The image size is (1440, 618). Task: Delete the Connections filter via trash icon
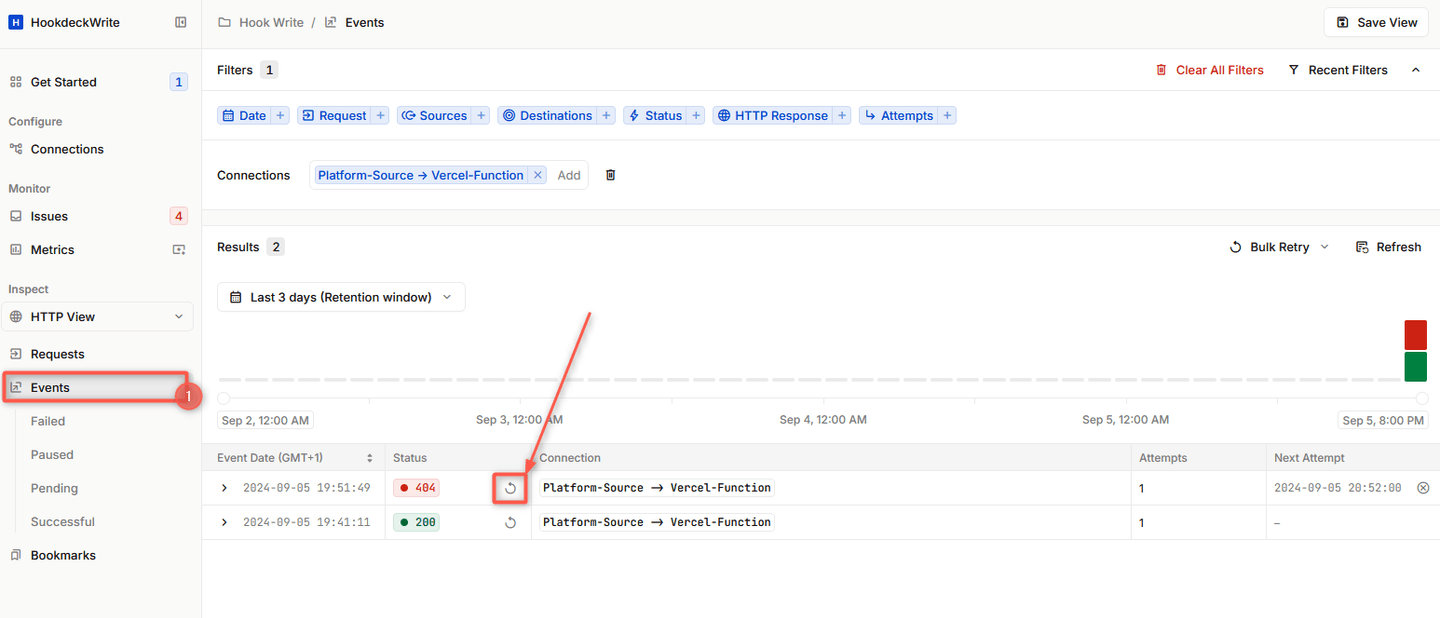[x=611, y=175]
